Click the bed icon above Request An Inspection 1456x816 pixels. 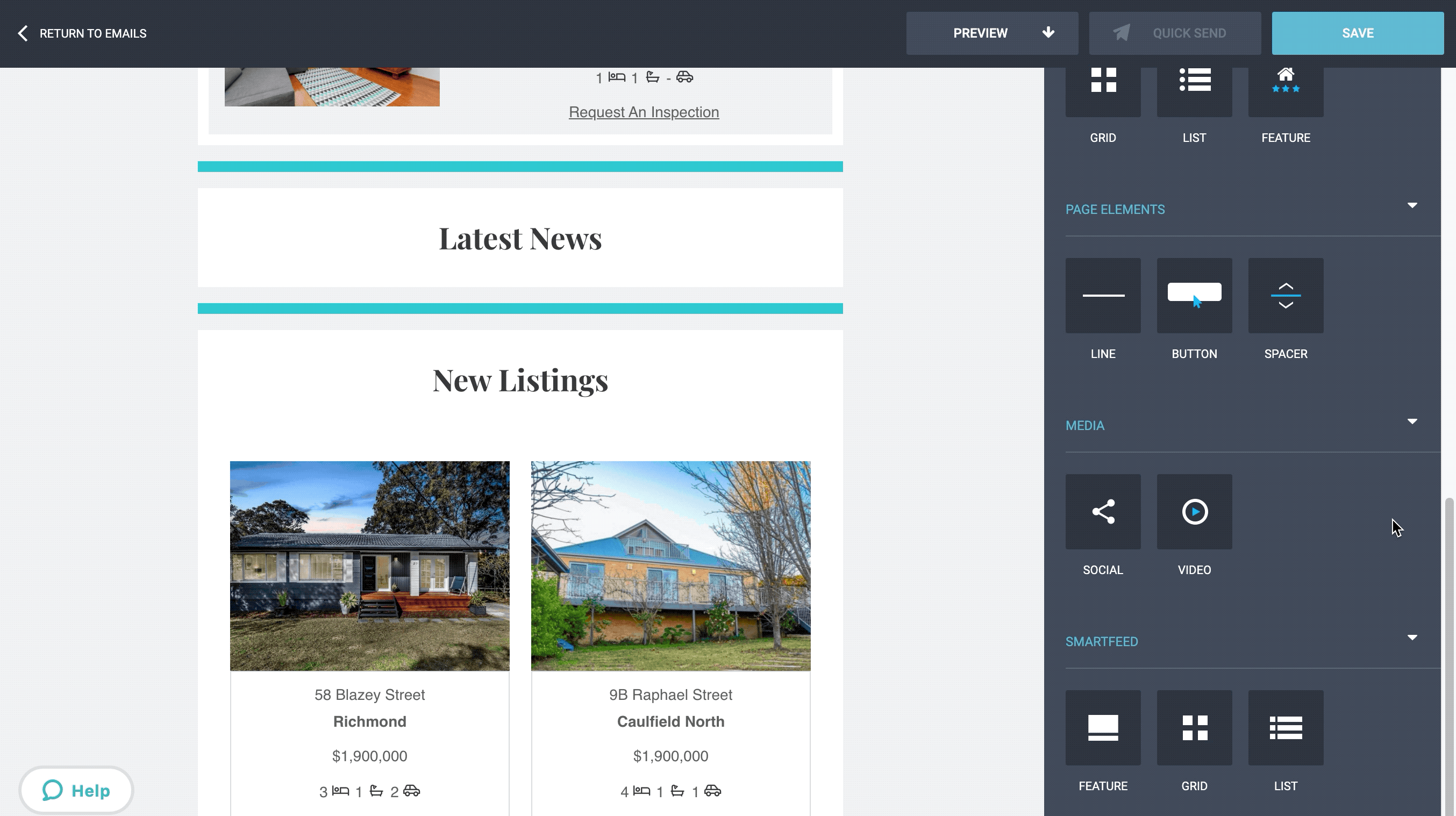click(x=617, y=77)
